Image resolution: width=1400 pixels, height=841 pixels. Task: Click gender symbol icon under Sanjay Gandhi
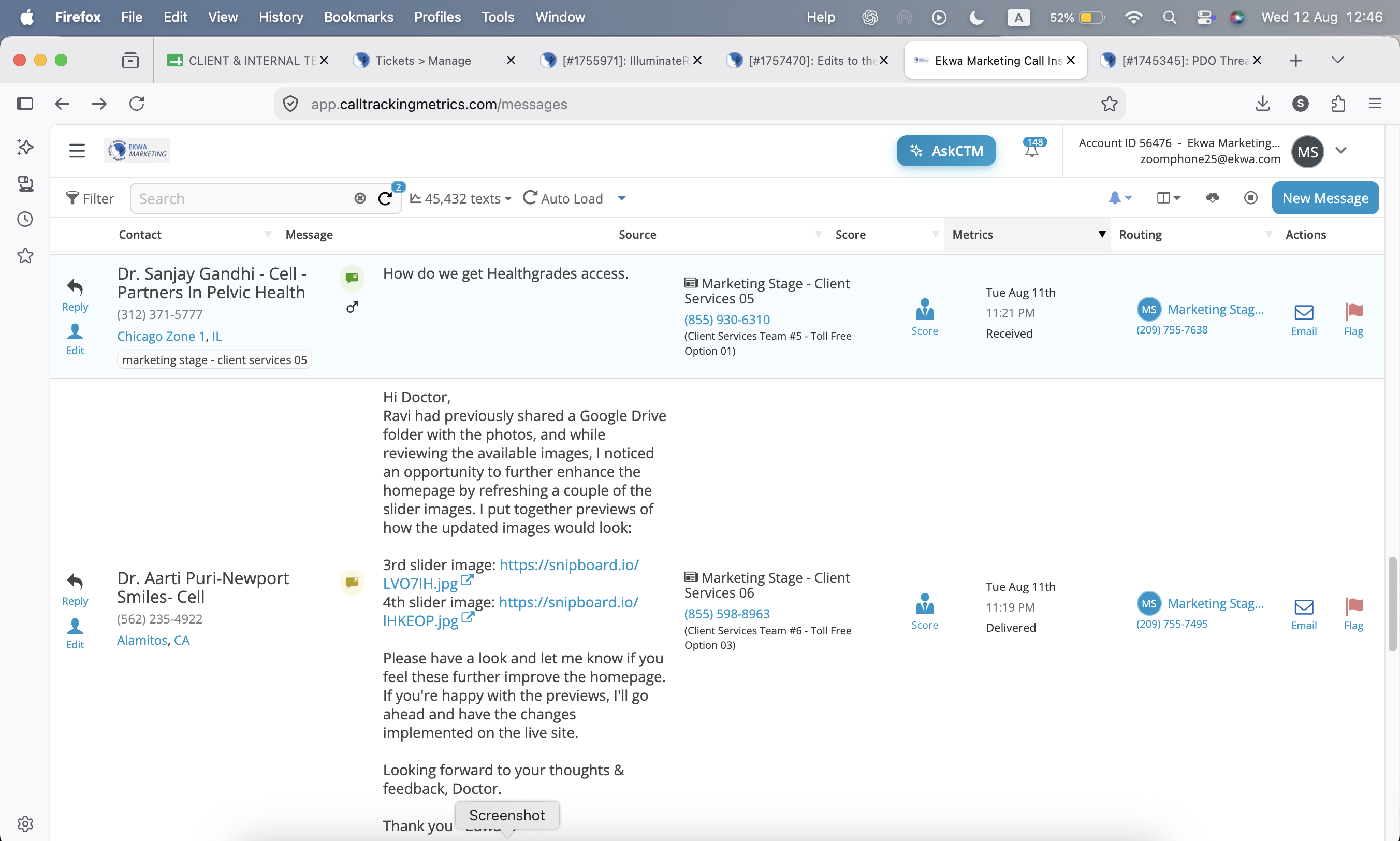[x=352, y=307]
